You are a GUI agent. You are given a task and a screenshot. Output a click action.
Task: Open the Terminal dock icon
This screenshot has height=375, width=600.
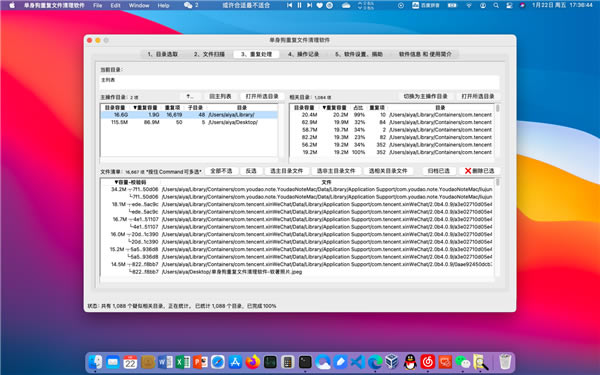pos(305,362)
